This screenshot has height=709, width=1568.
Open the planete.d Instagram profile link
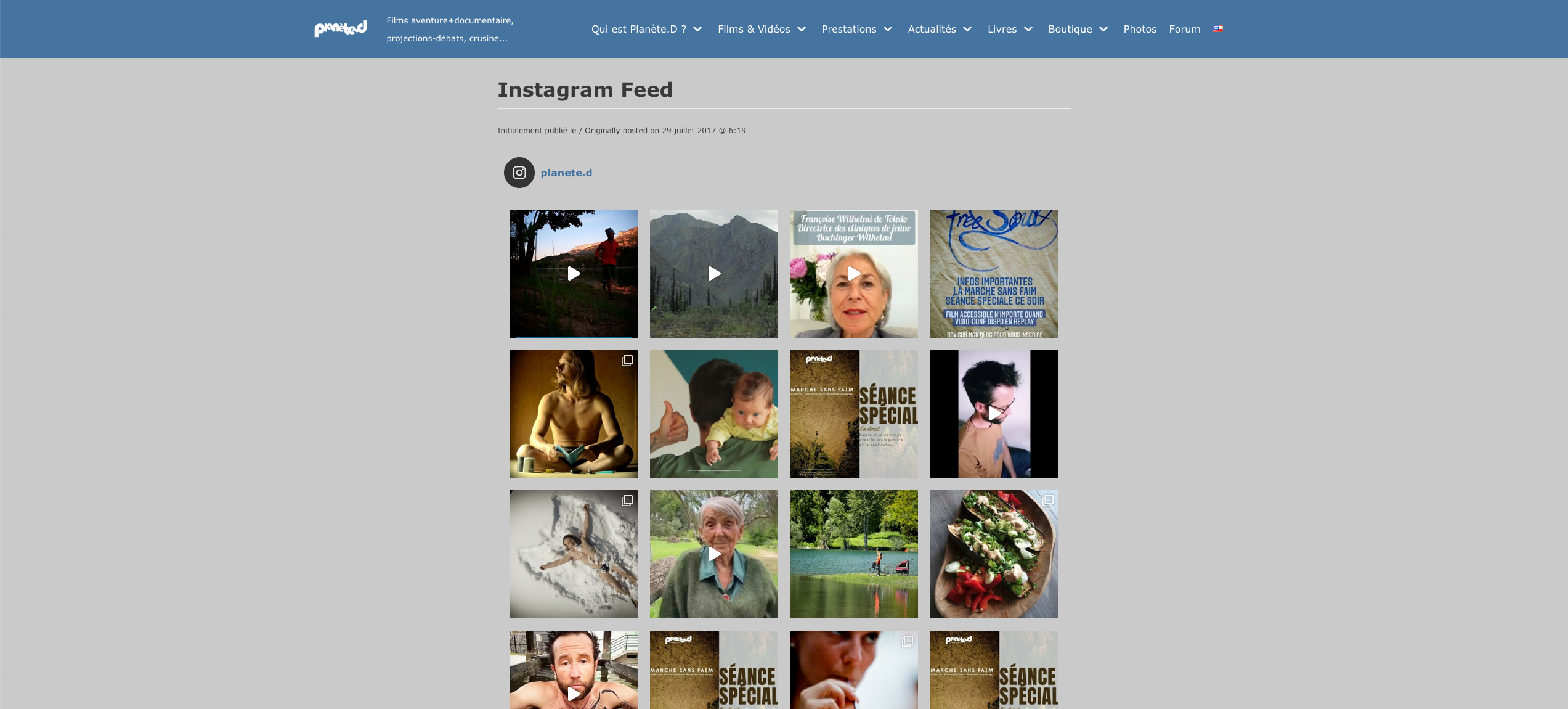coord(566,173)
